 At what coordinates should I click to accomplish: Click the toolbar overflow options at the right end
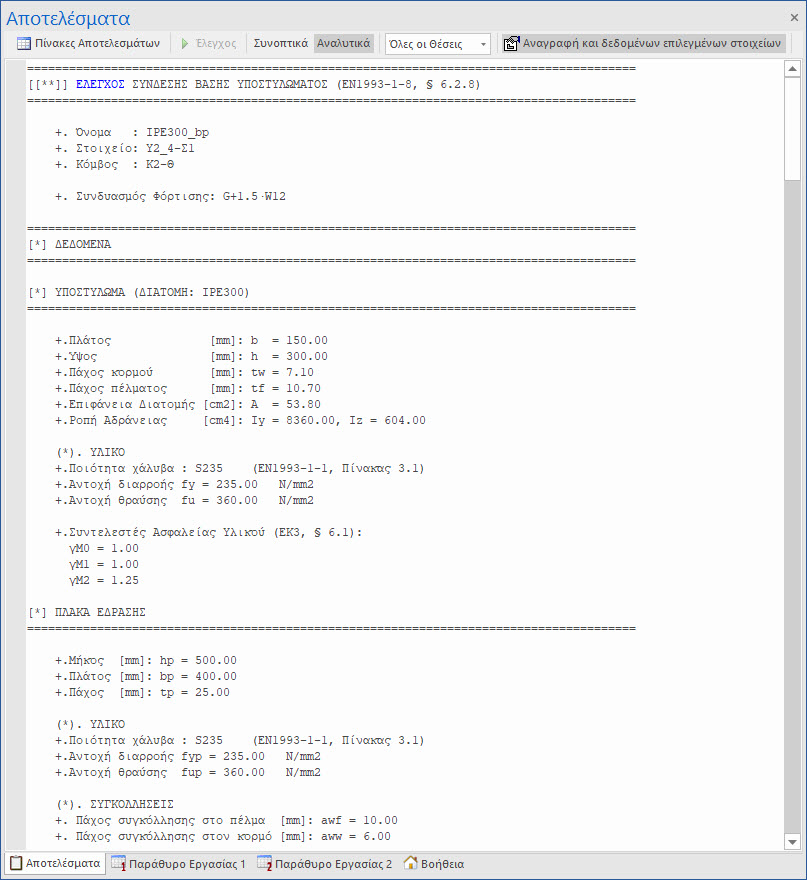click(798, 44)
